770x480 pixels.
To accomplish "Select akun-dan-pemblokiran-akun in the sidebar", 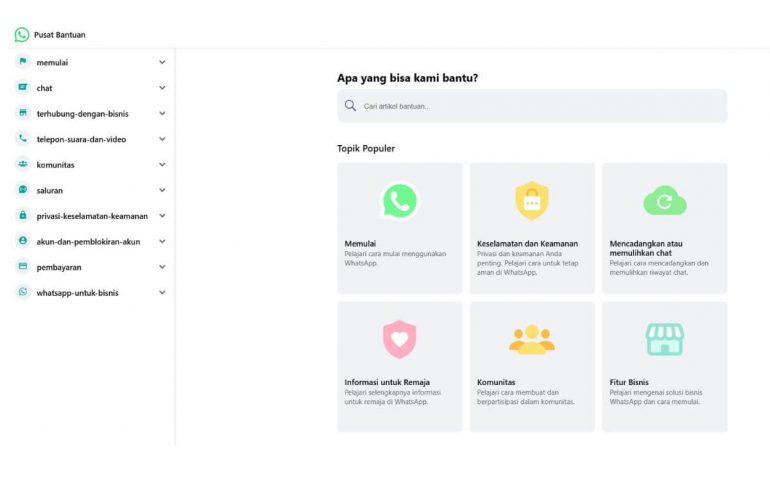I will (88, 241).
